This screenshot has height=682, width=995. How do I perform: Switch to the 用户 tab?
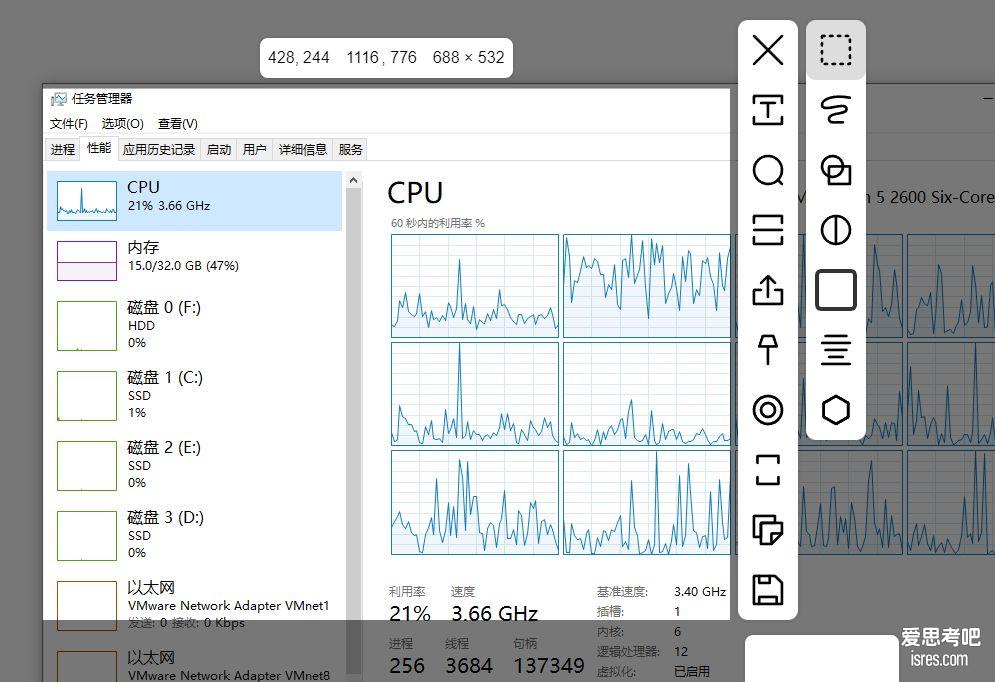(x=254, y=150)
